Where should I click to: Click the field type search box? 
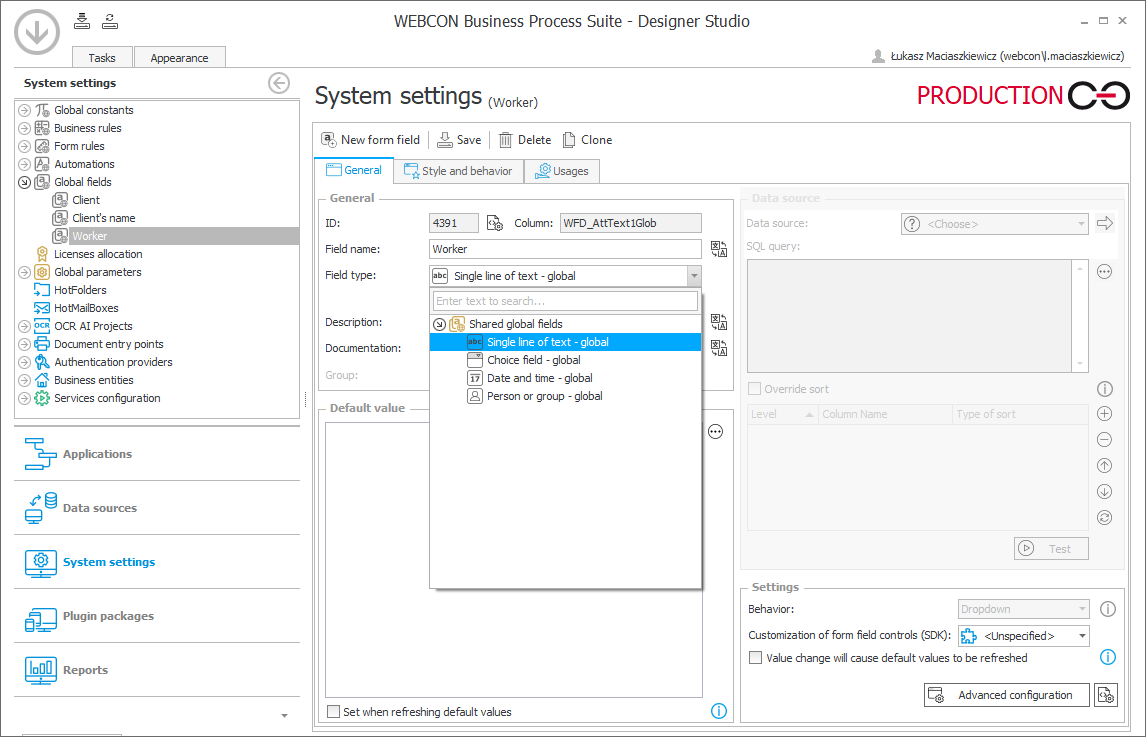[565, 301]
